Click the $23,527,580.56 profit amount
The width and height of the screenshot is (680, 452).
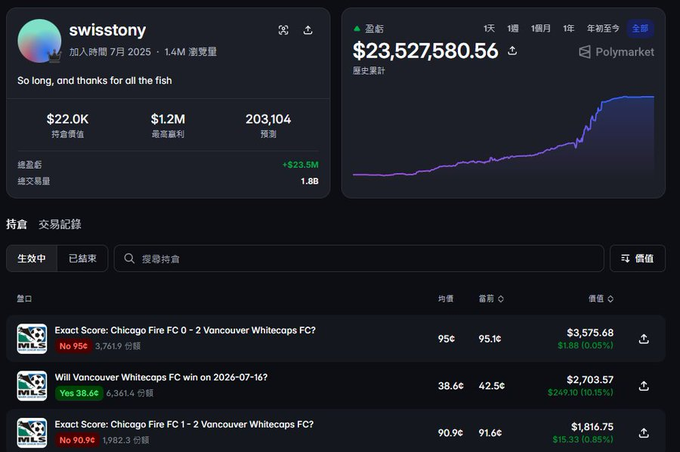pyautogui.click(x=425, y=51)
